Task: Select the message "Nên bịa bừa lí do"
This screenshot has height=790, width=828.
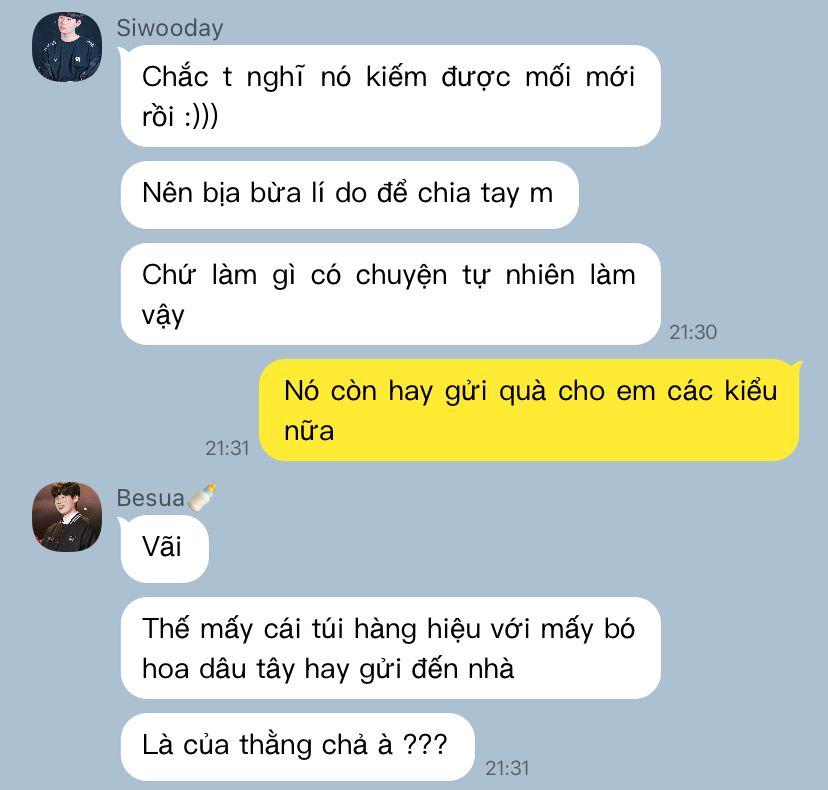Action: (350, 195)
